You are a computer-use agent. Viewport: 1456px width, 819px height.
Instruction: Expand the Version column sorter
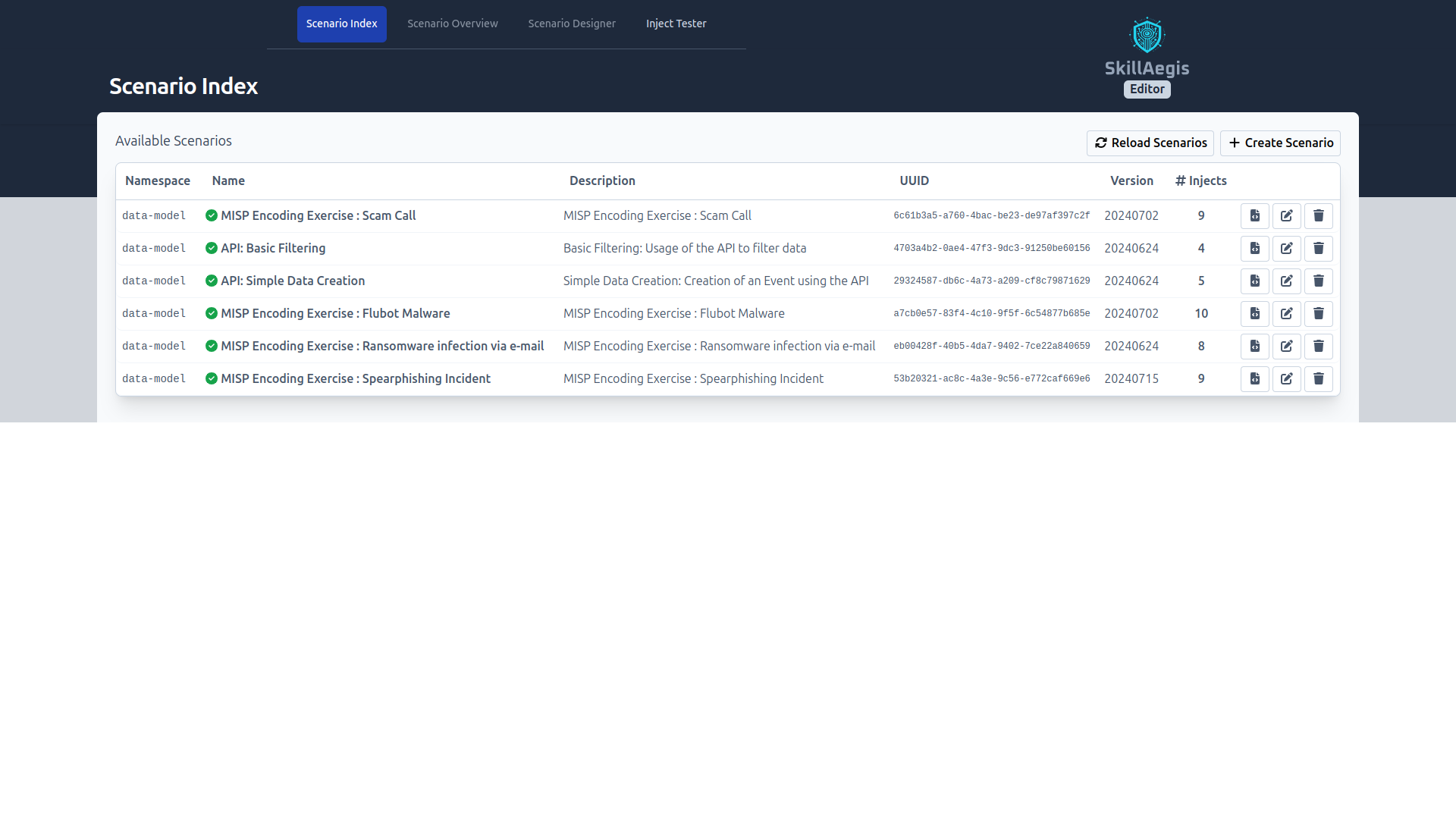tap(1131, 181)
